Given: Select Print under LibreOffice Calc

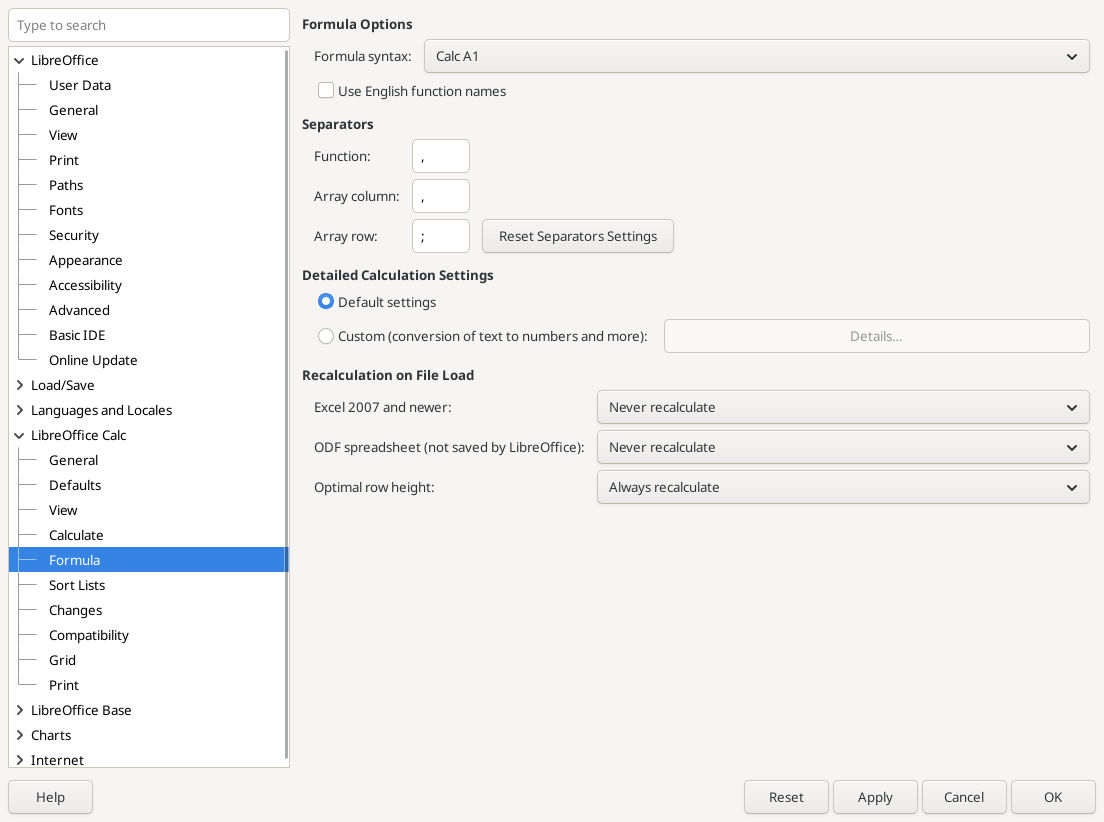Looking at the screenshot, I should 63,685.
